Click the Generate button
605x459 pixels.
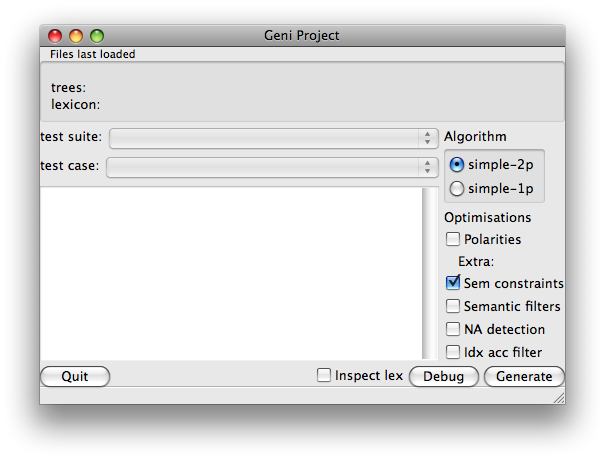[524, 376]
